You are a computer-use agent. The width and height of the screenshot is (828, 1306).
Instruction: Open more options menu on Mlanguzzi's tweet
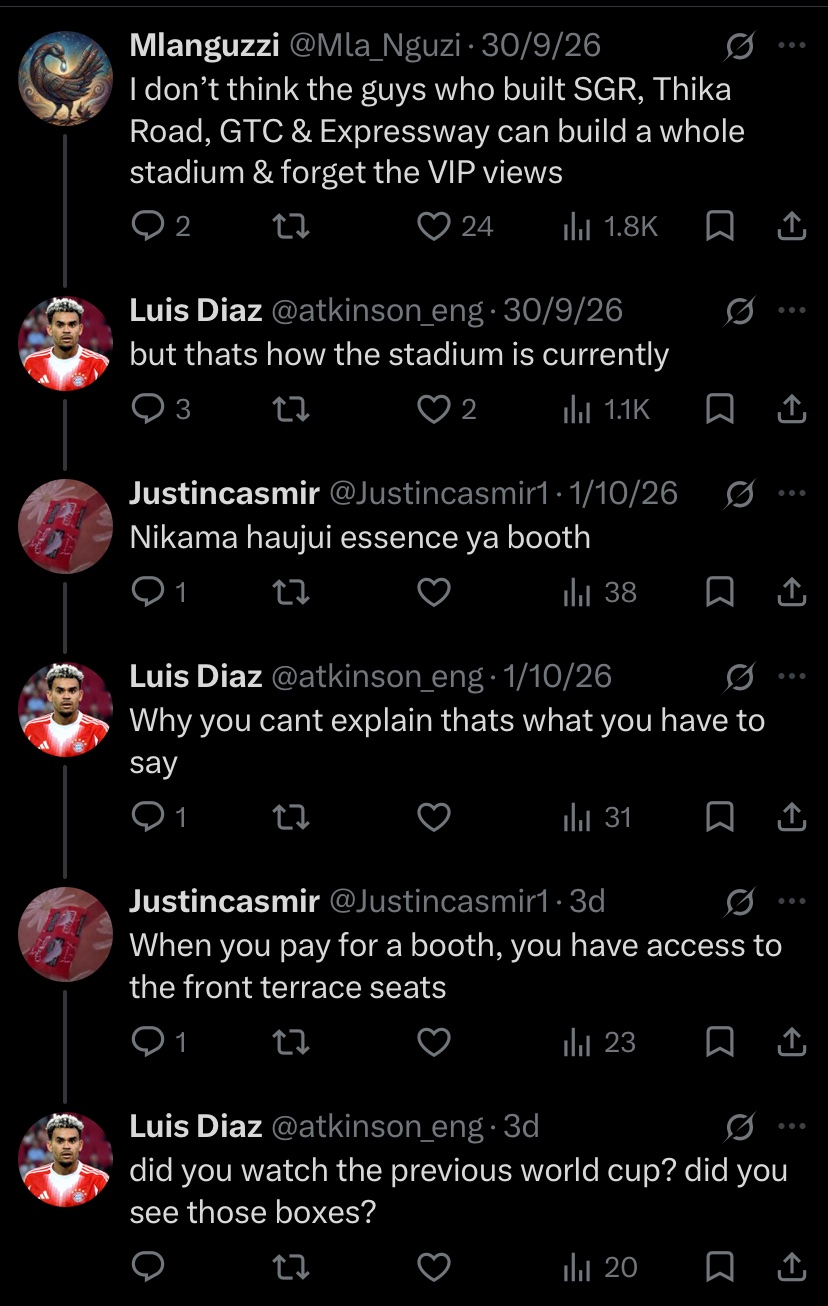[x=791, y=45]
